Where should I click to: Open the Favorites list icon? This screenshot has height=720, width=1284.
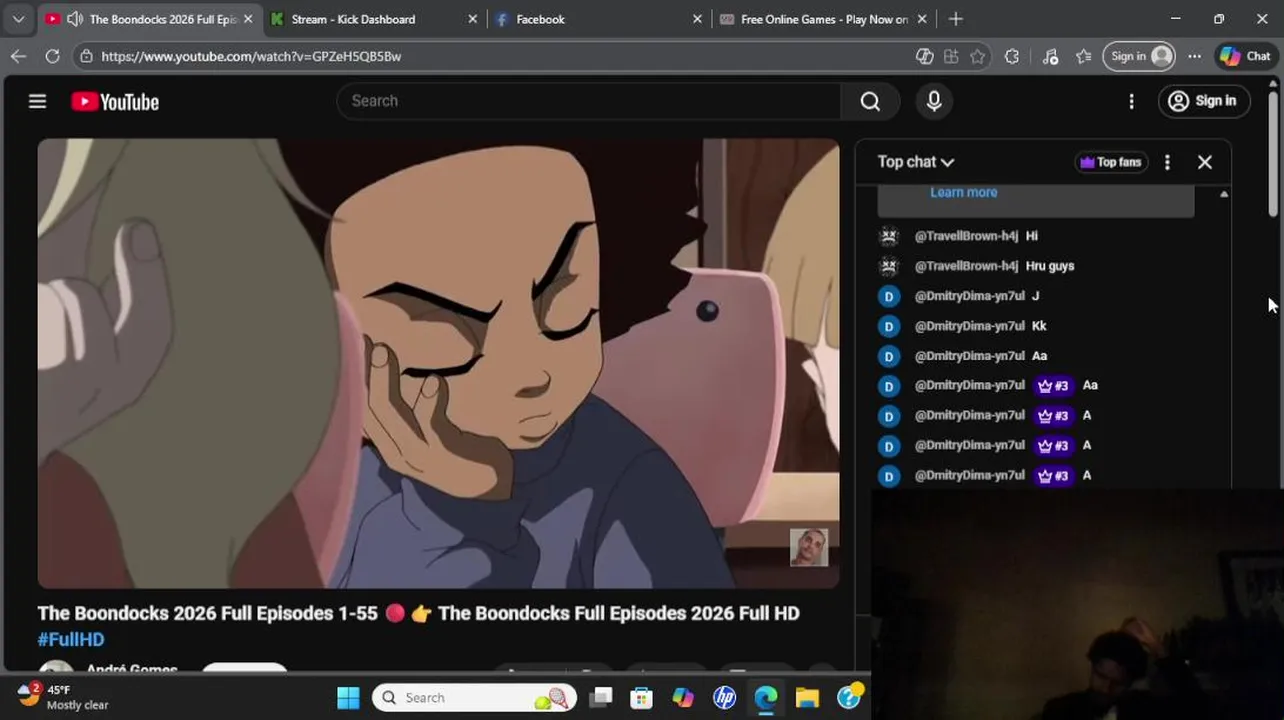pos(1083,57)
